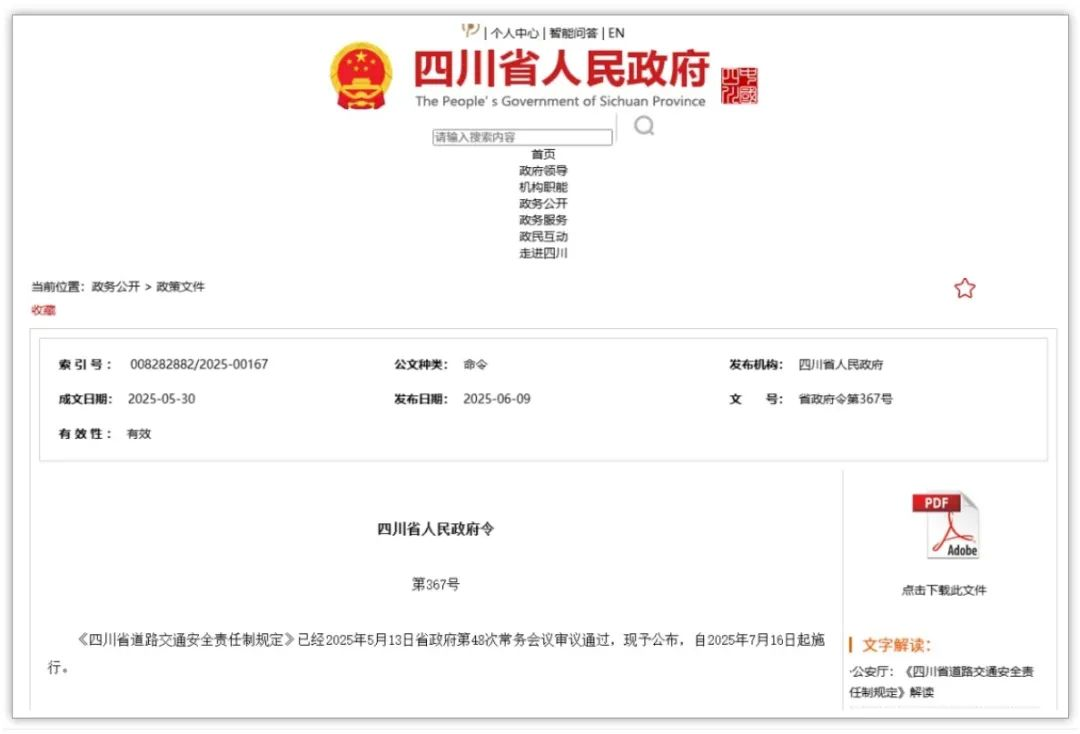Click index number 008282882/2025-00167
This screenshot has width=1080, height=734.
199,364
